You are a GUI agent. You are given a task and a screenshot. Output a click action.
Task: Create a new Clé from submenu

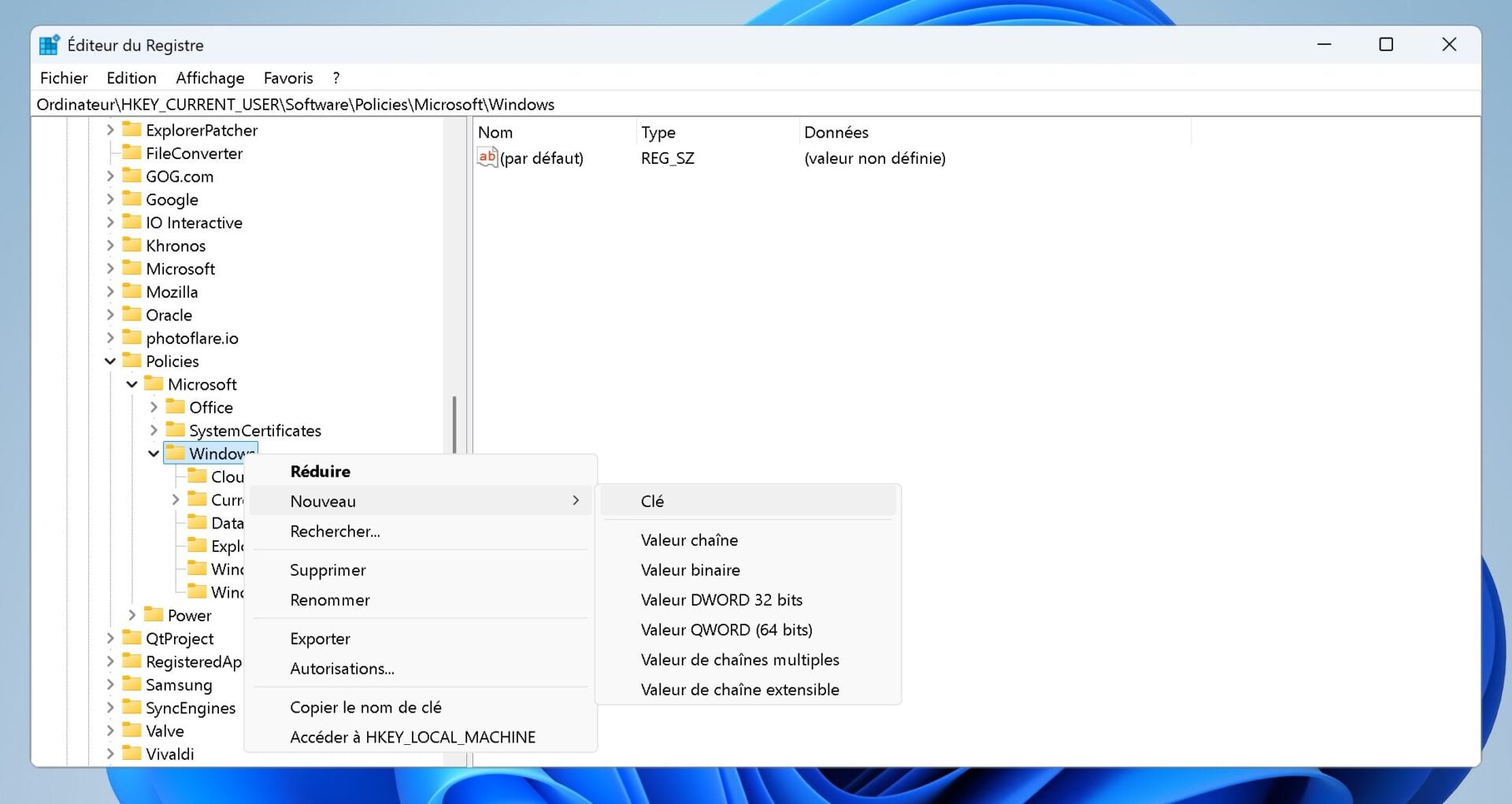[x=748, y=501]
